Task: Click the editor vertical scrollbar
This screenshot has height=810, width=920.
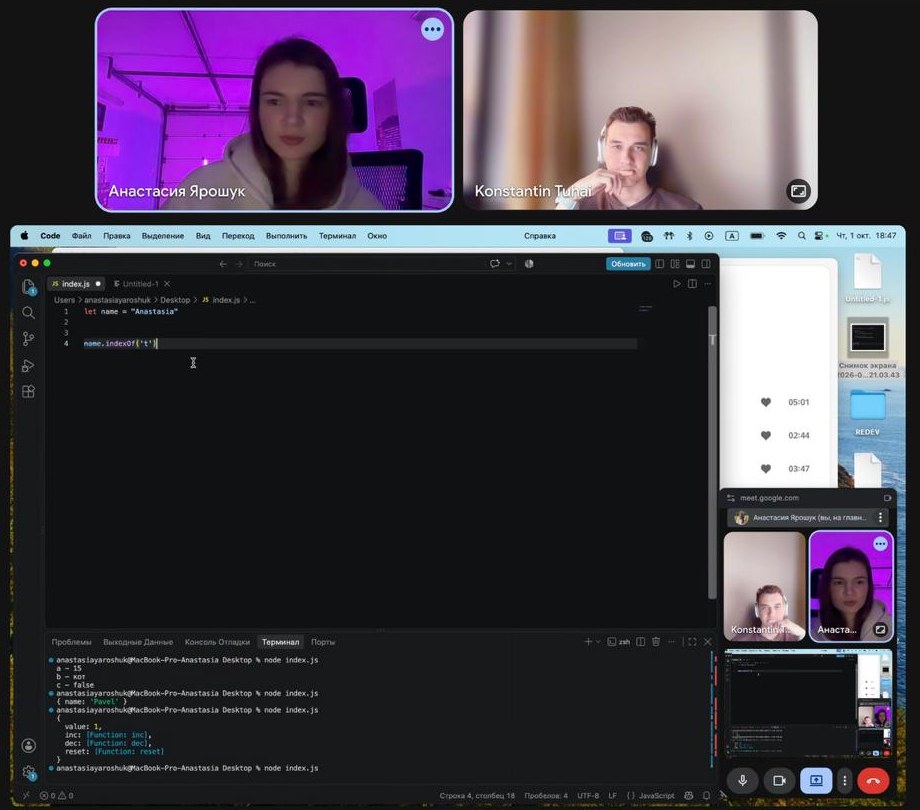Action: 712,452
